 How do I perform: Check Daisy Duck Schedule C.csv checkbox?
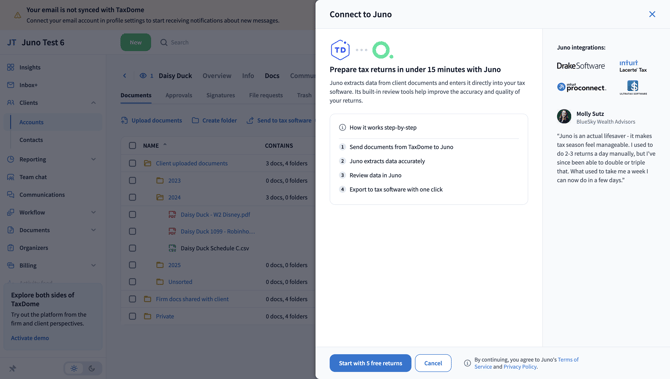[x=132, y=248]
